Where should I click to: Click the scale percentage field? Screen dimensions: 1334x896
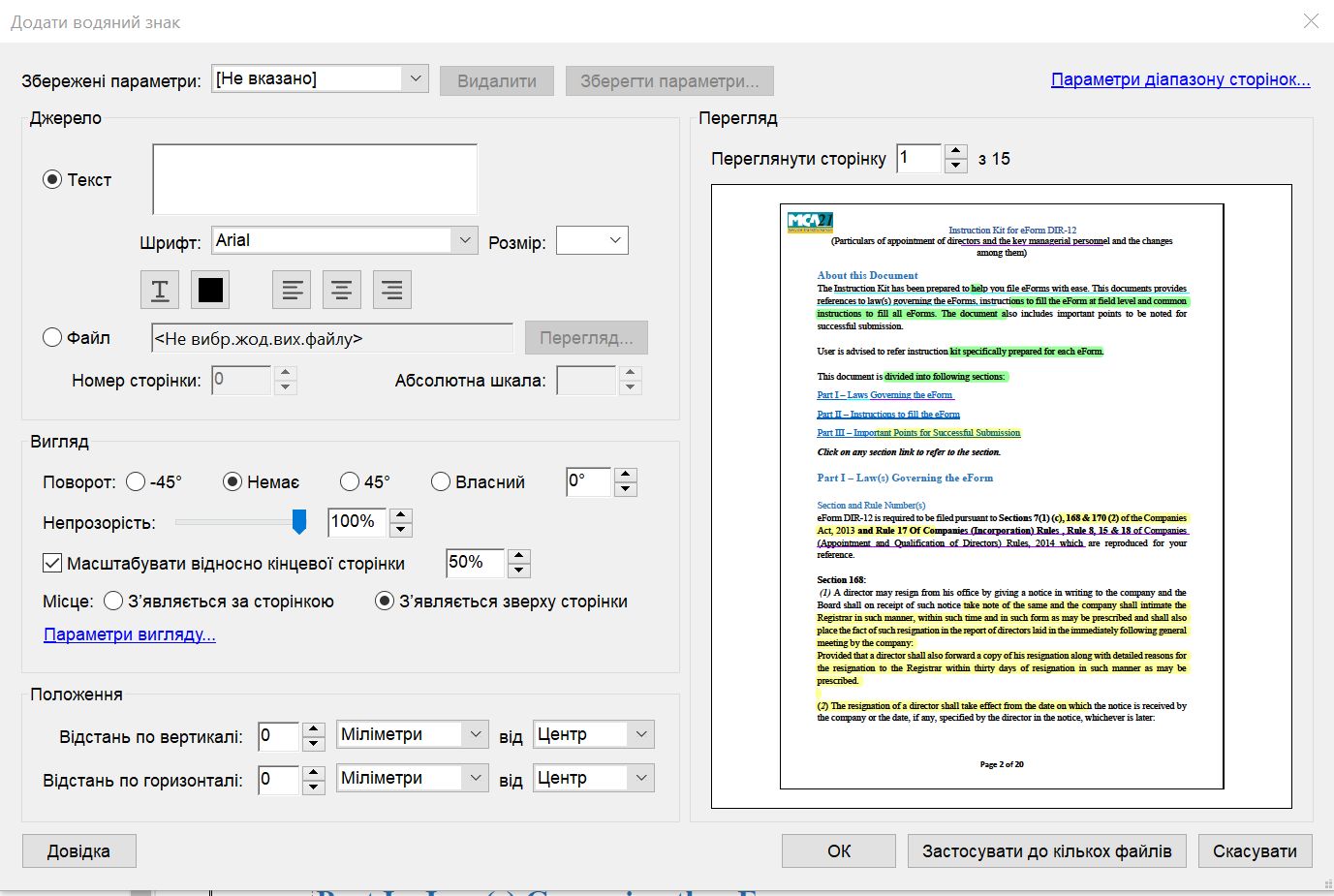click(x=476, y=563)
